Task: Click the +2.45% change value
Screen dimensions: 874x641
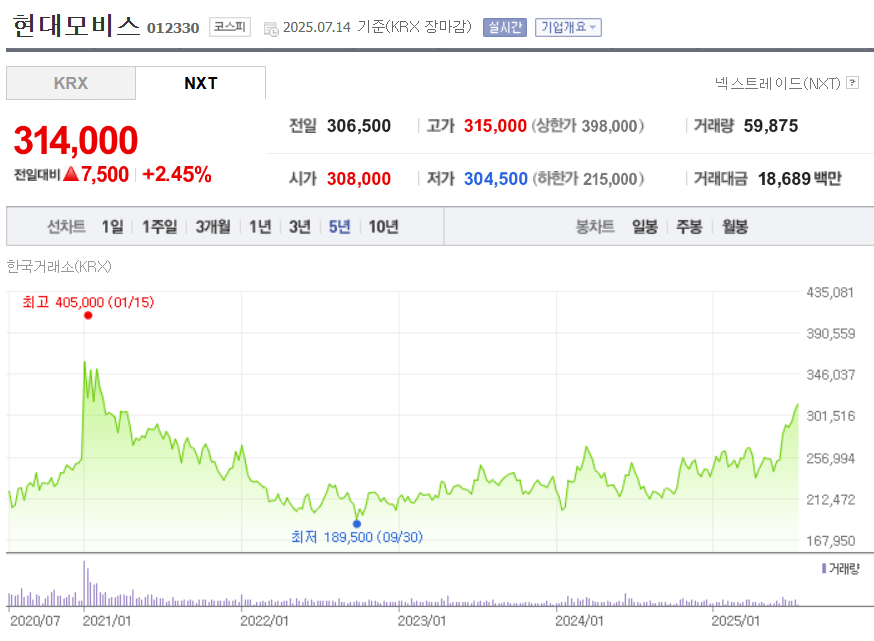Action: point(177,174)
